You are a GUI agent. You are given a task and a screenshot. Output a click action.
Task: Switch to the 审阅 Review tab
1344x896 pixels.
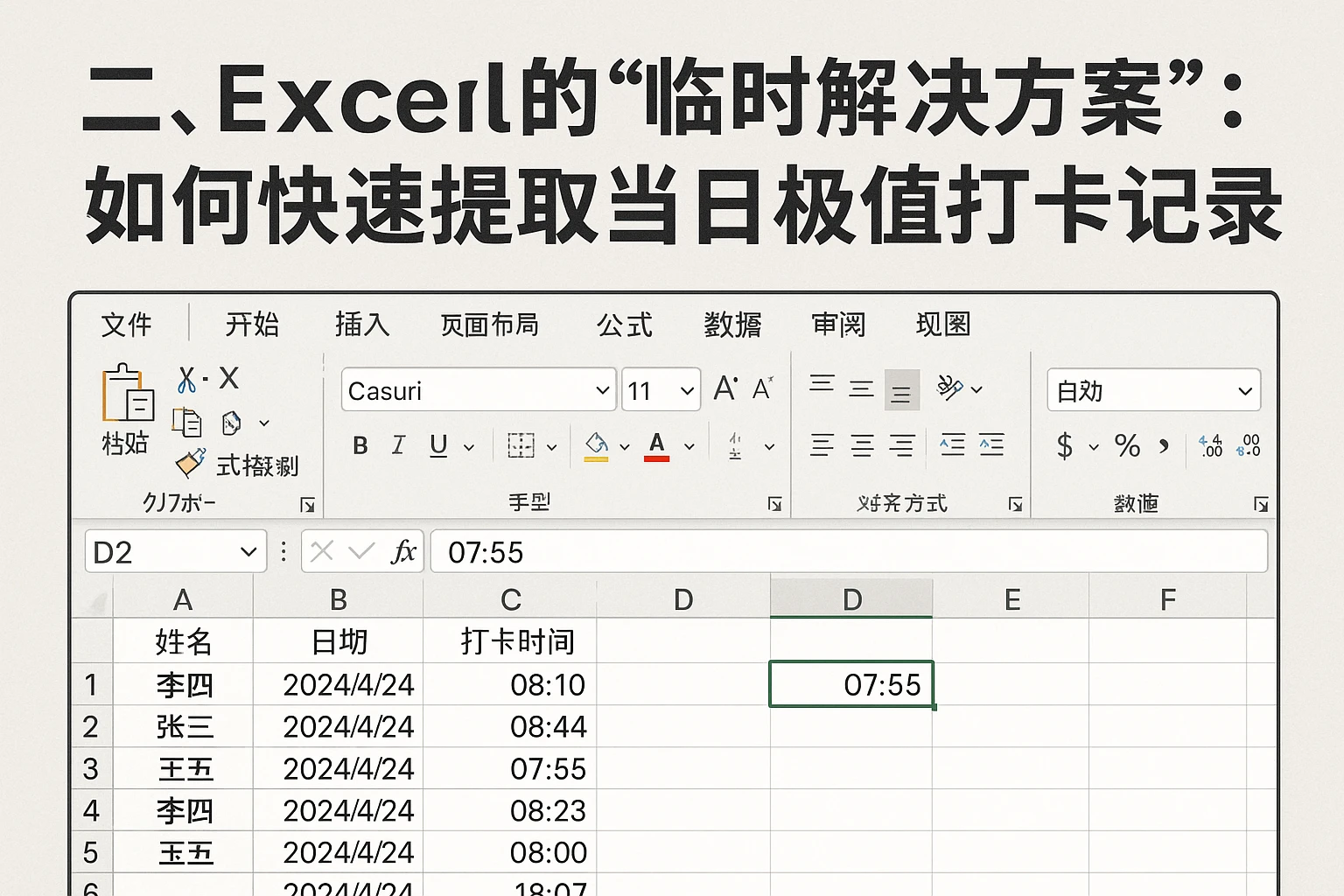click(x=838, y=325)
